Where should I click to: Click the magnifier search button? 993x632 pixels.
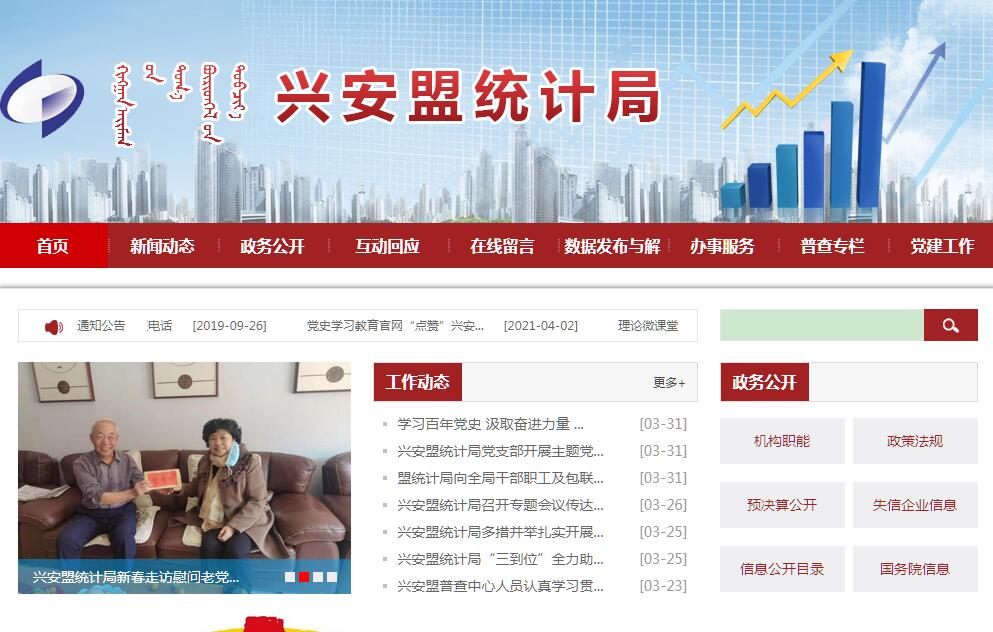tap(950, 325)
